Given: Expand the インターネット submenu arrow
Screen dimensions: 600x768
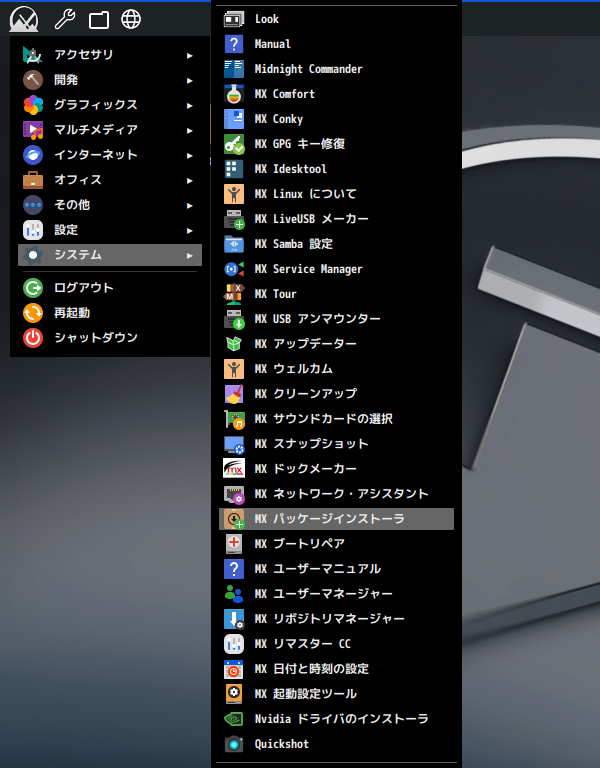Looking at the screenshot, I should pos(190,155).
